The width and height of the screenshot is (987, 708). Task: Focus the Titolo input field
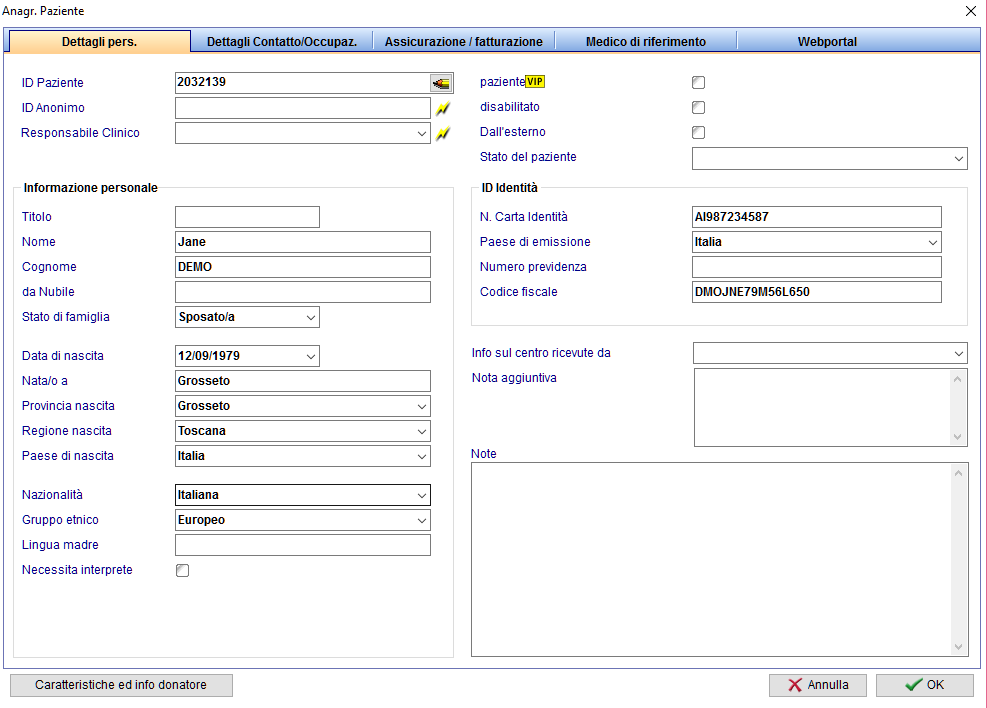247,217
